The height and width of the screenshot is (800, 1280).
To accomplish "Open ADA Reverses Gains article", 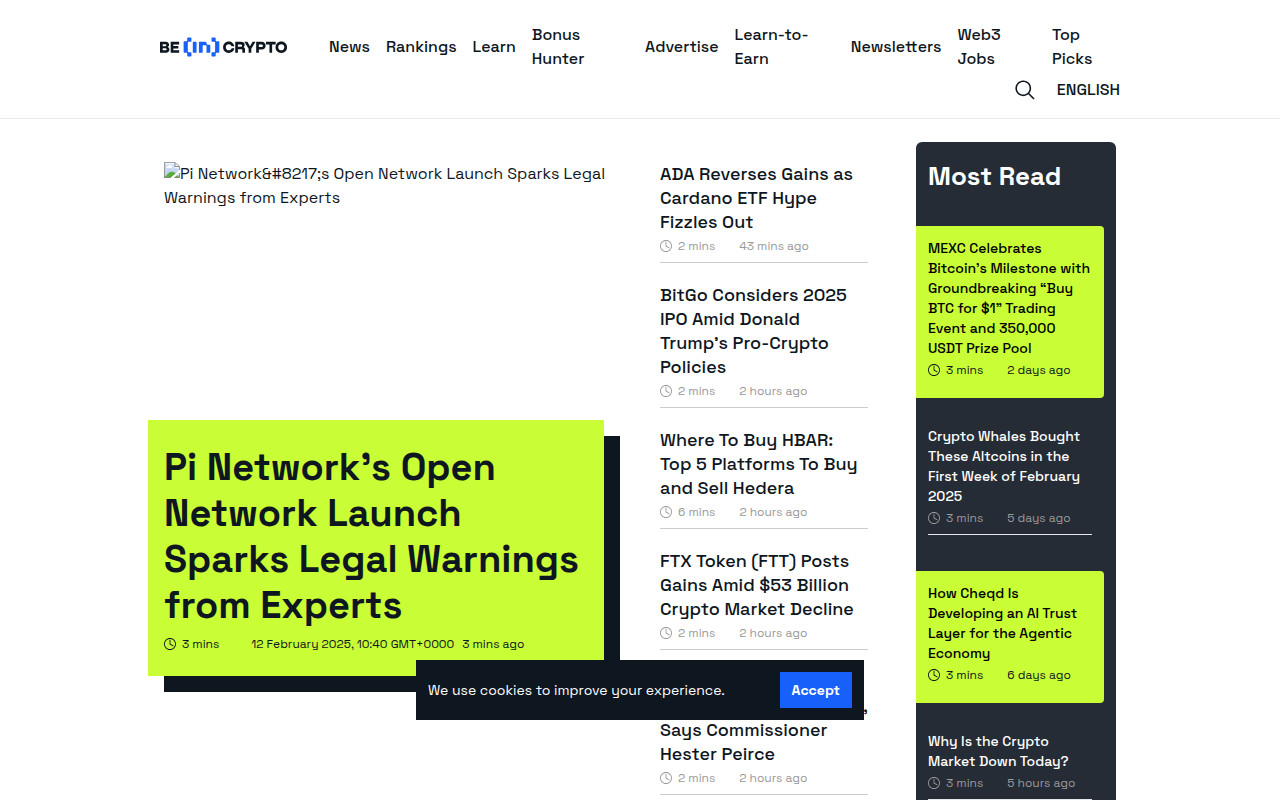I will (756, 198).
